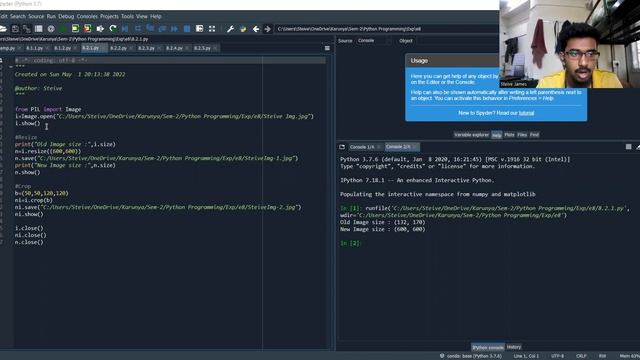This screenshot has width=640, height=360.
Task: Open Preferences with the wrench icon
Action: tap(230, 29)
